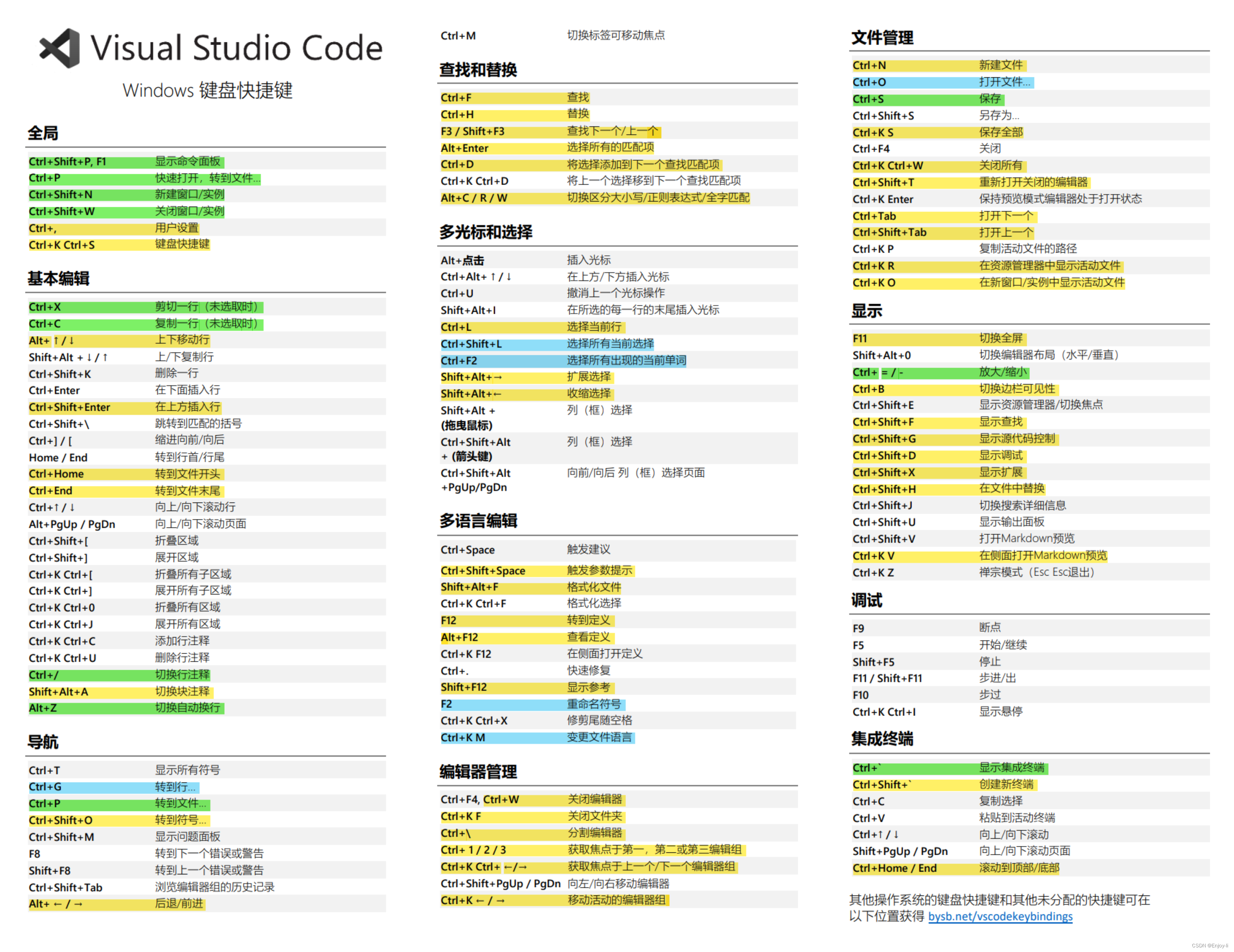Select the 'F3 / Shift+F3' shortcut
This screenshot has width=1234, height=952.
click(x=472, y=131)
